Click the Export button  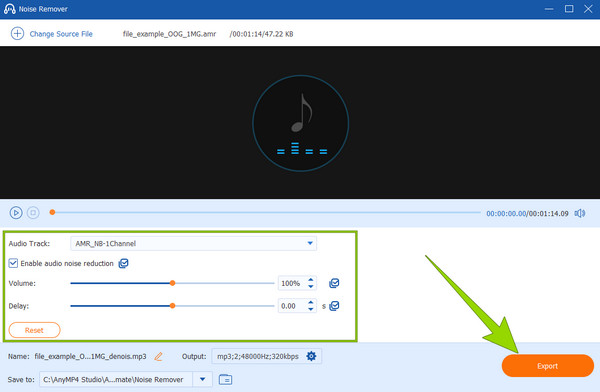tap(548, 366)
